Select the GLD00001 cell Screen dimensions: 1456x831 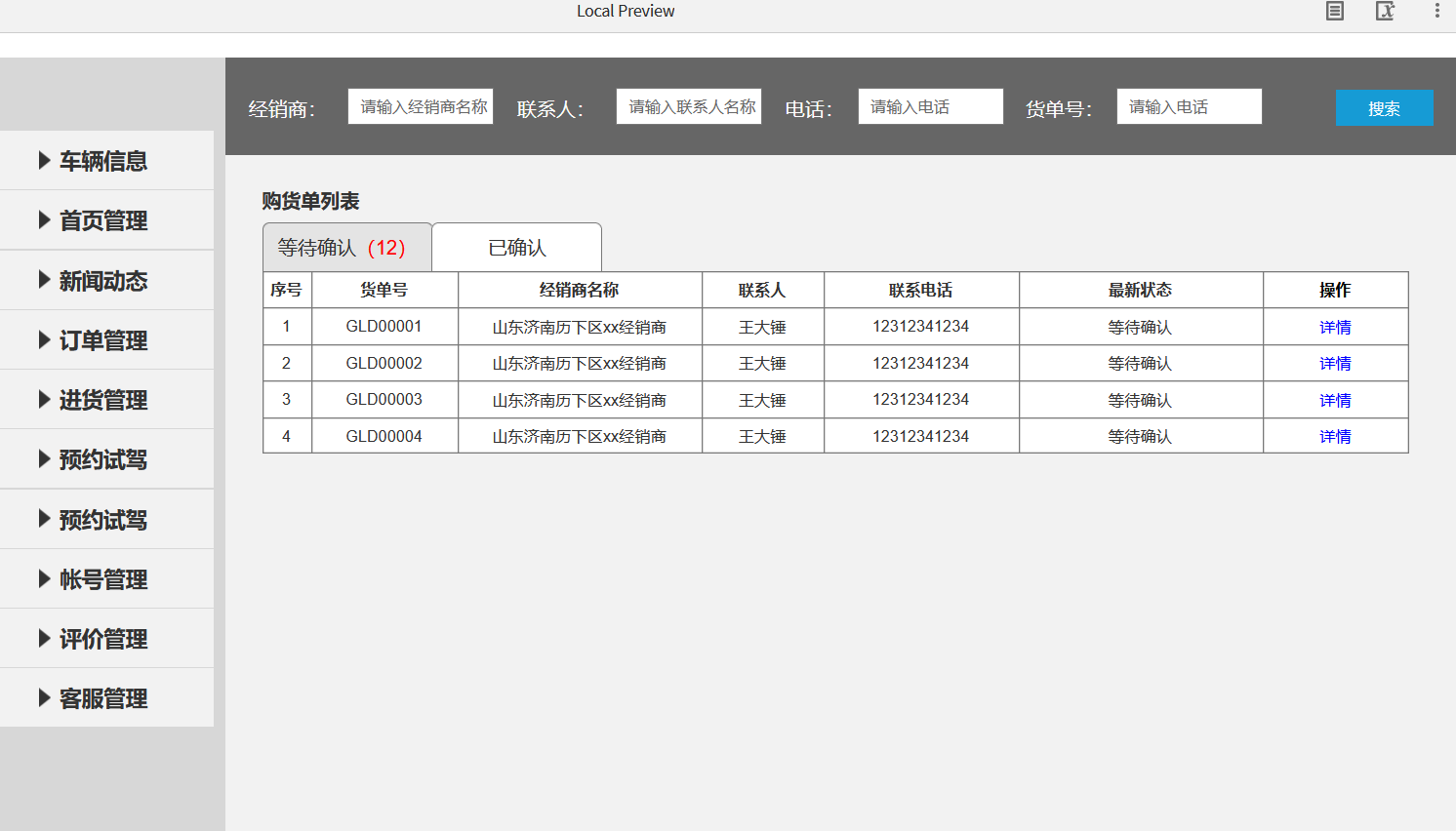click(384, 327)
